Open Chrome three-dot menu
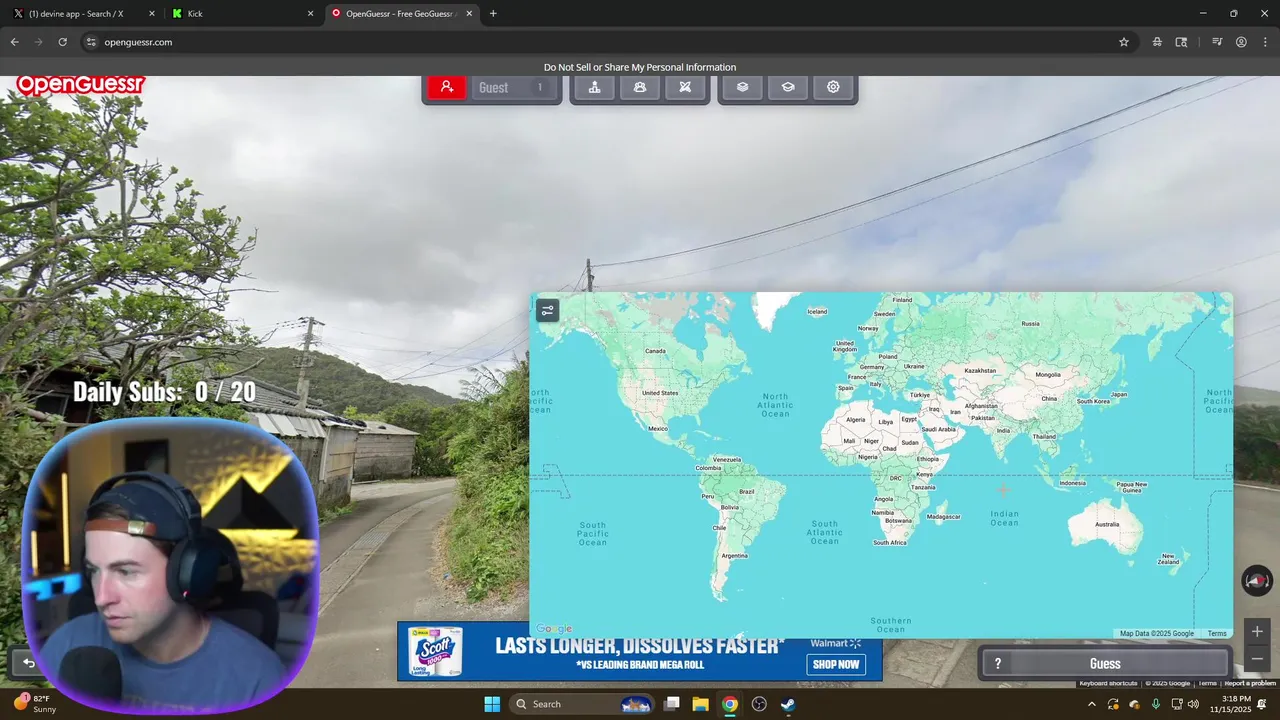 tap(1265, 42)
